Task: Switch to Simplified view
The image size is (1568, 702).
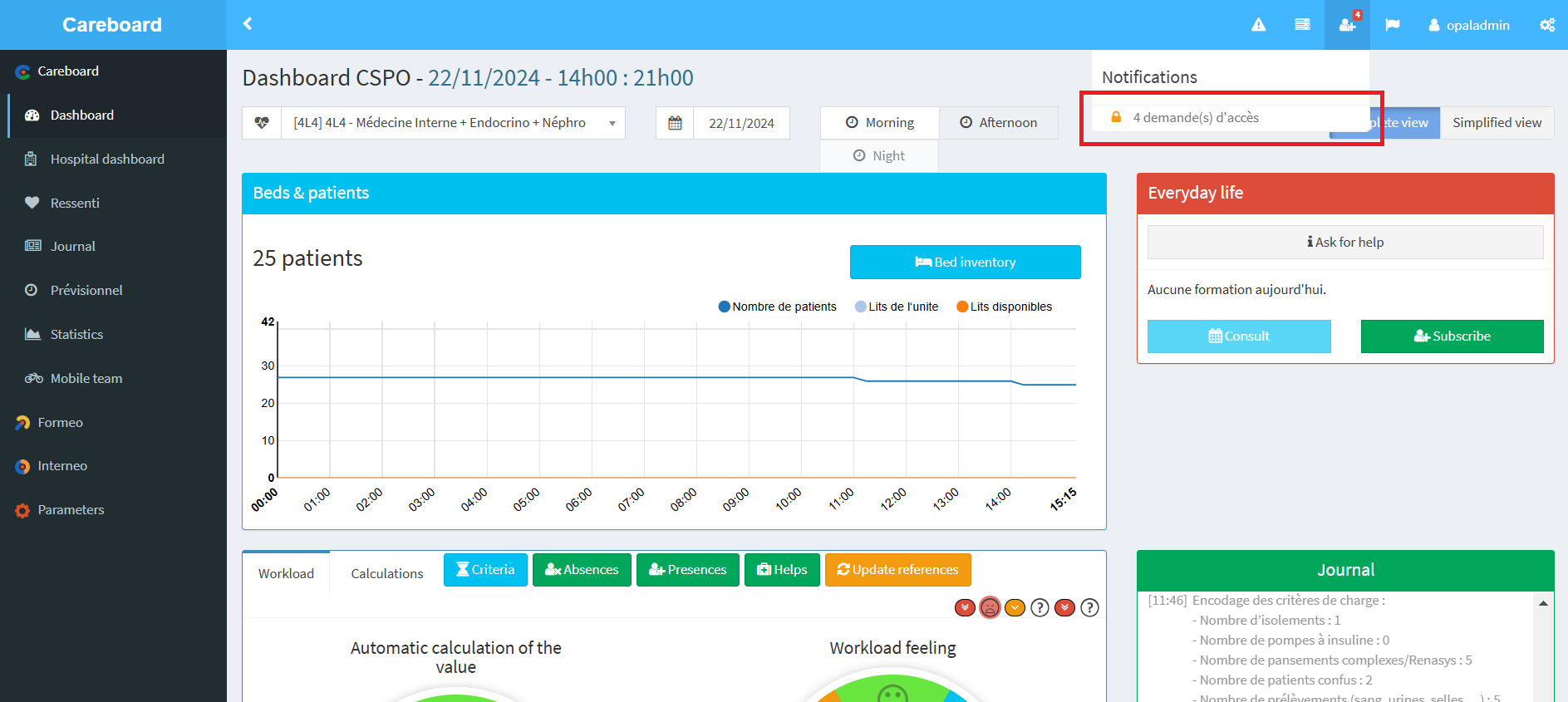Action: point(1497,123)
